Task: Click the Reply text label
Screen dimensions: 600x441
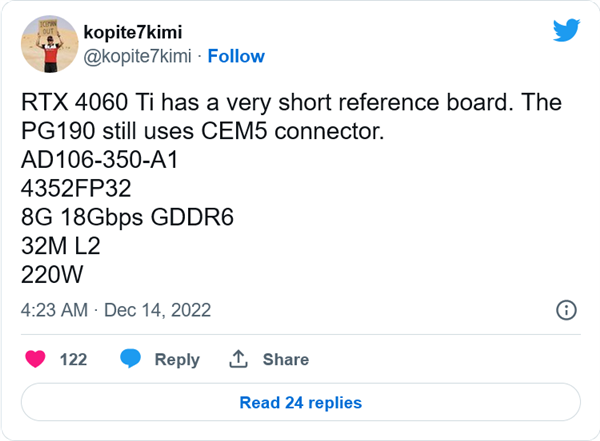Action: pos(176,360)
